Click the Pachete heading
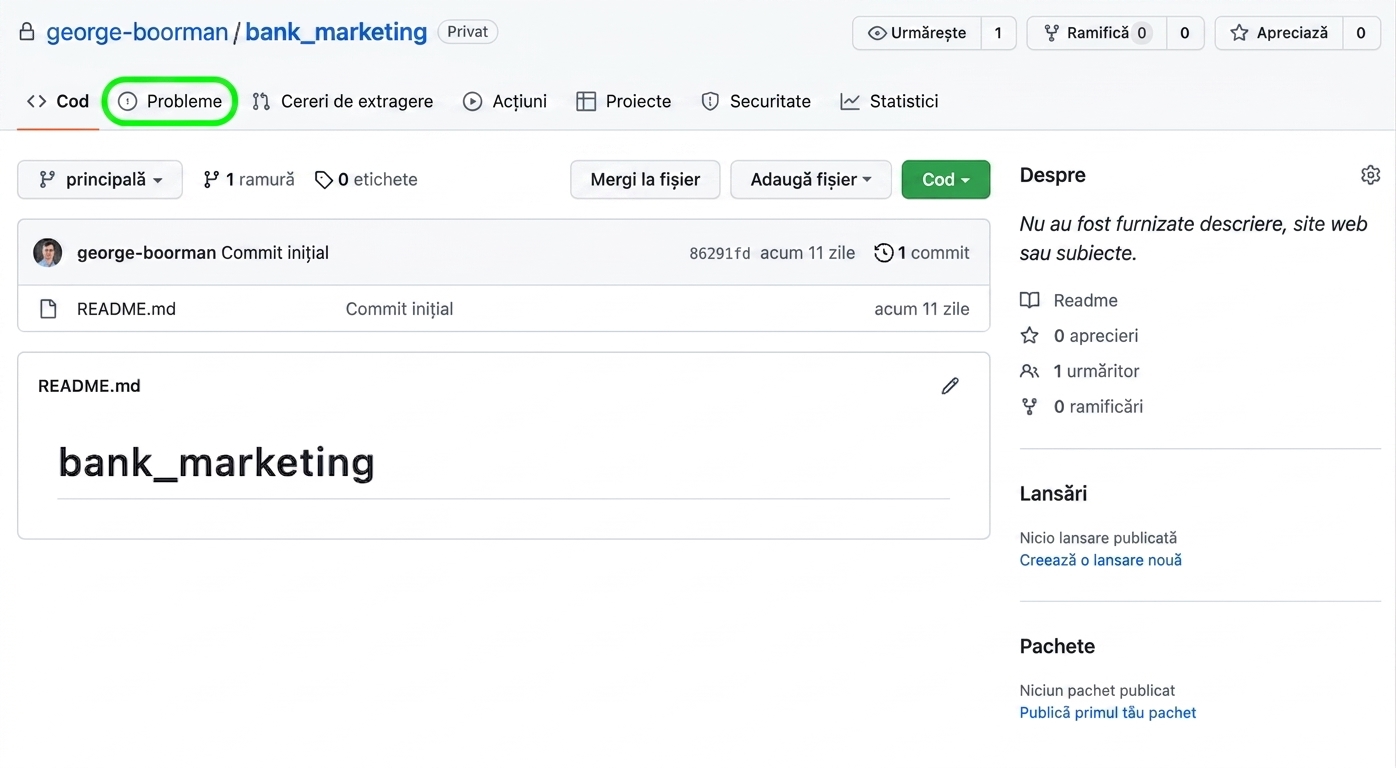Image resolution: width=1396 pixels, height=768 pixels. pyautogui.click(x=1057, y=647)
